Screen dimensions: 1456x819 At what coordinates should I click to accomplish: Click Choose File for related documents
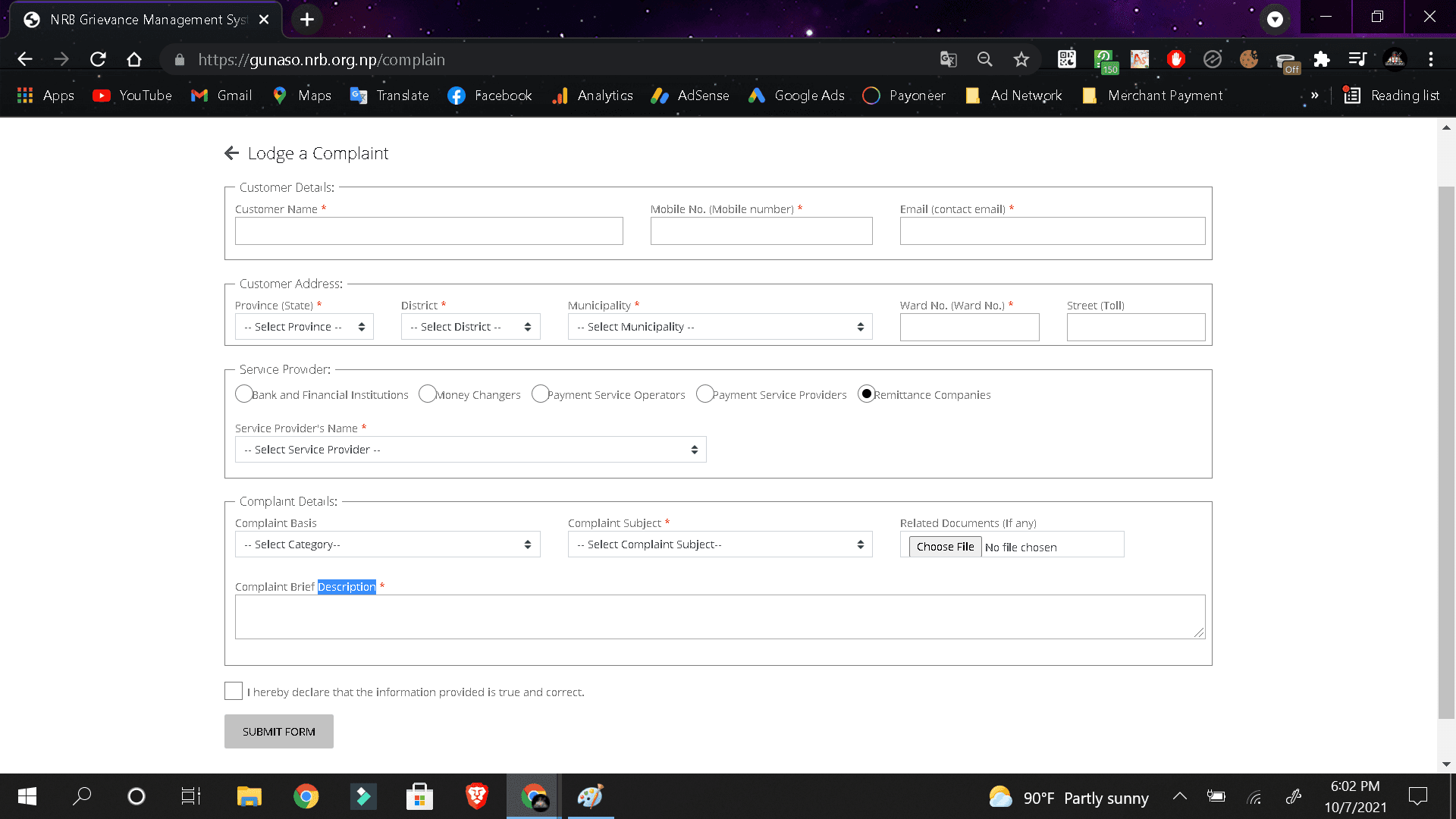click(x=945, y=547)
